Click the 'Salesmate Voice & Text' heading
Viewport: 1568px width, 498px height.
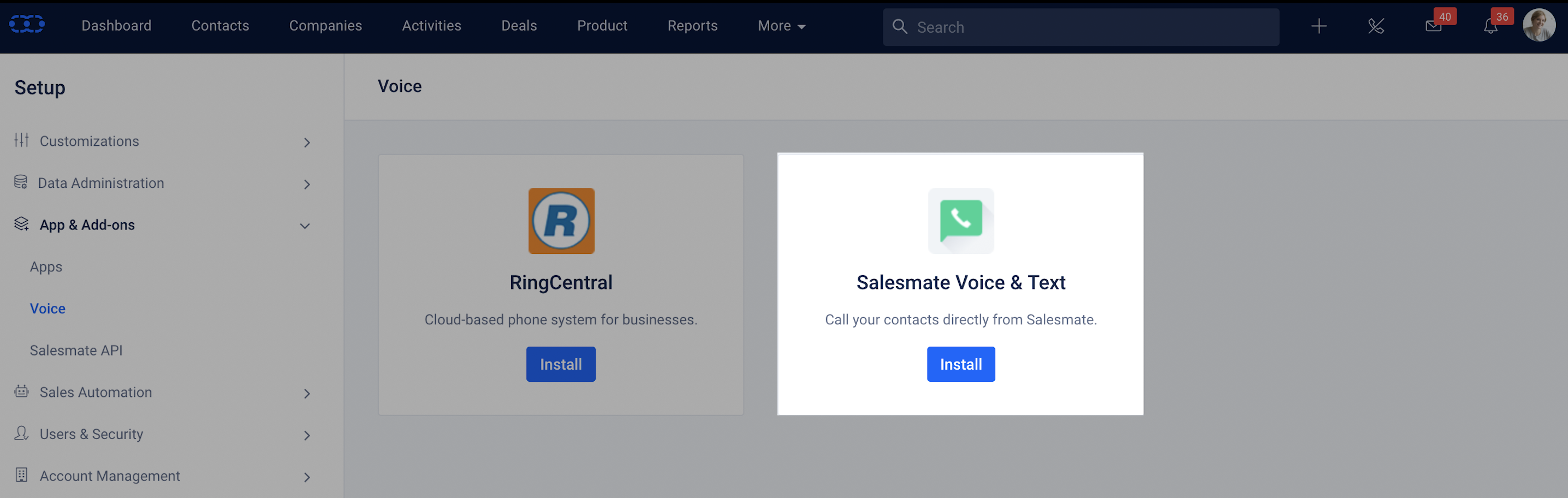(960, 282)
